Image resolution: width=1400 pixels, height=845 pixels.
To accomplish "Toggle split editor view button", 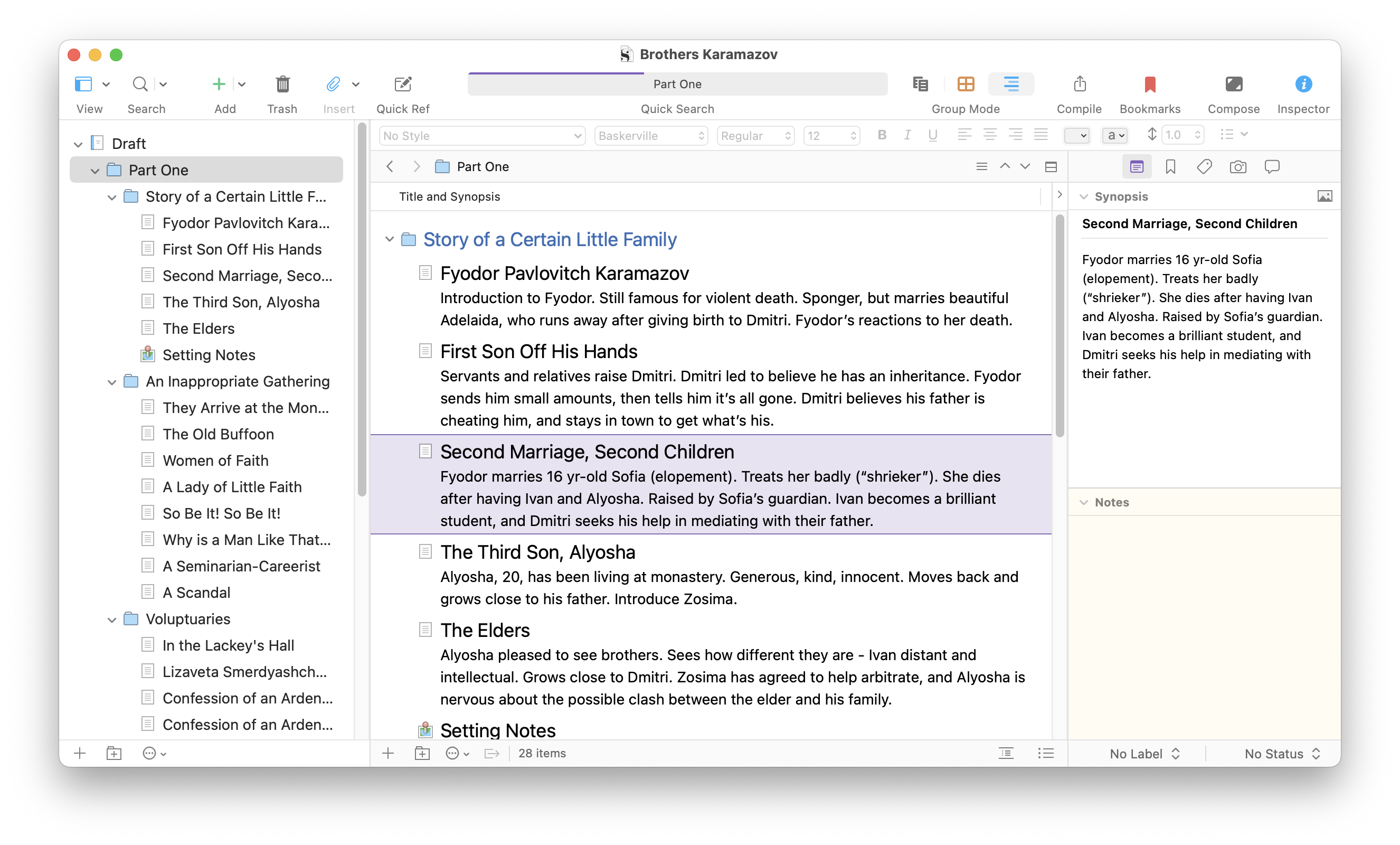I will pos(1051,167).
